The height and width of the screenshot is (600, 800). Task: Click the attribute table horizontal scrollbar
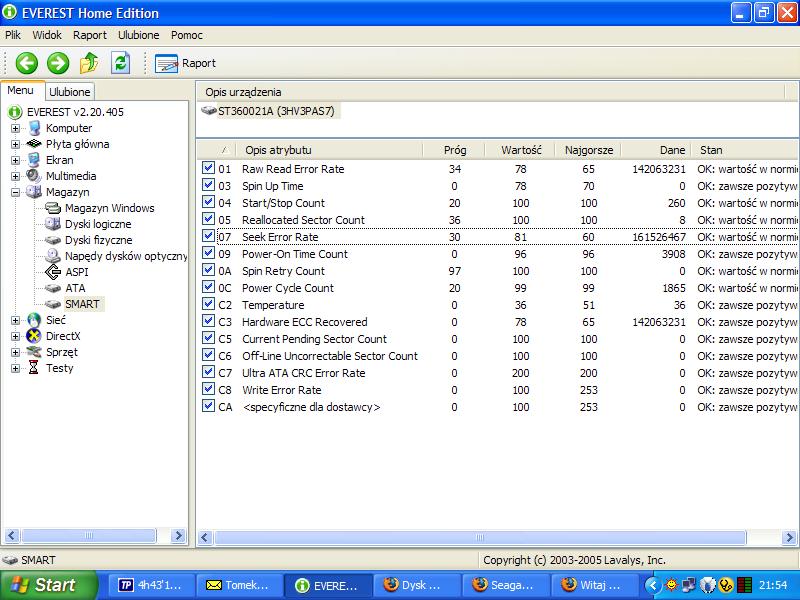click(480, 537)
